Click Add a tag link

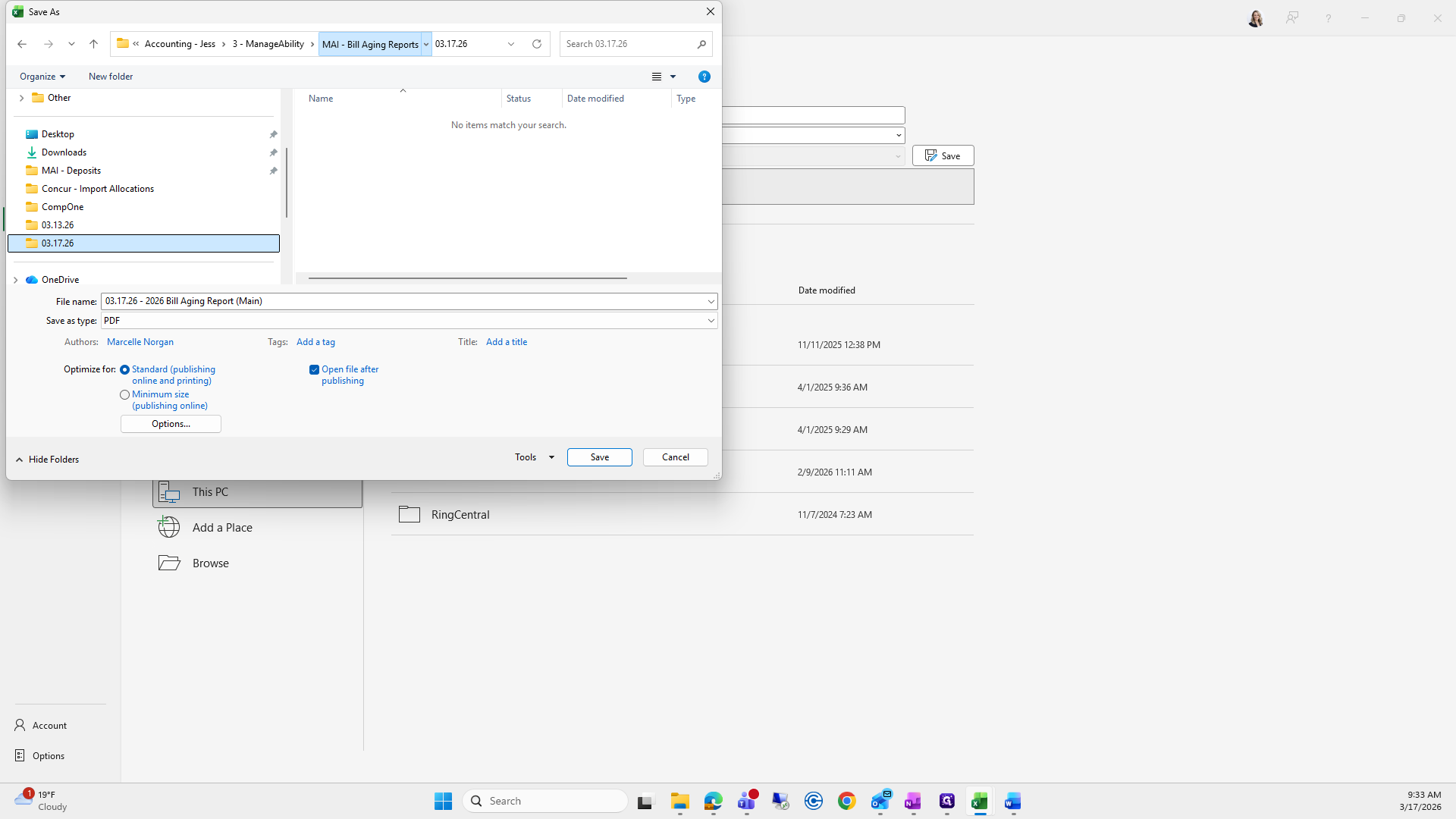(x=315, y=342)
